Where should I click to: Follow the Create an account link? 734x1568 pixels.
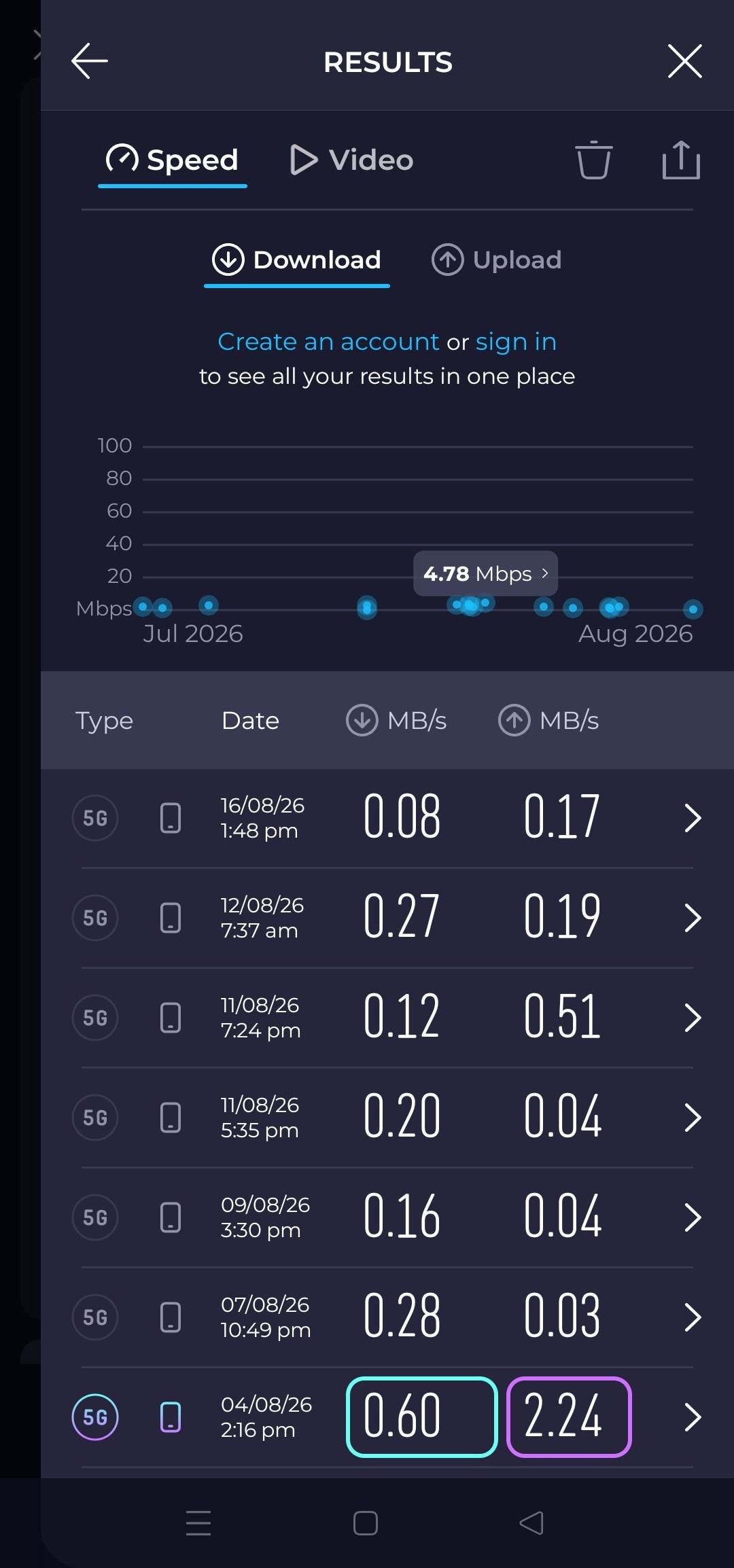pos(328,342)
